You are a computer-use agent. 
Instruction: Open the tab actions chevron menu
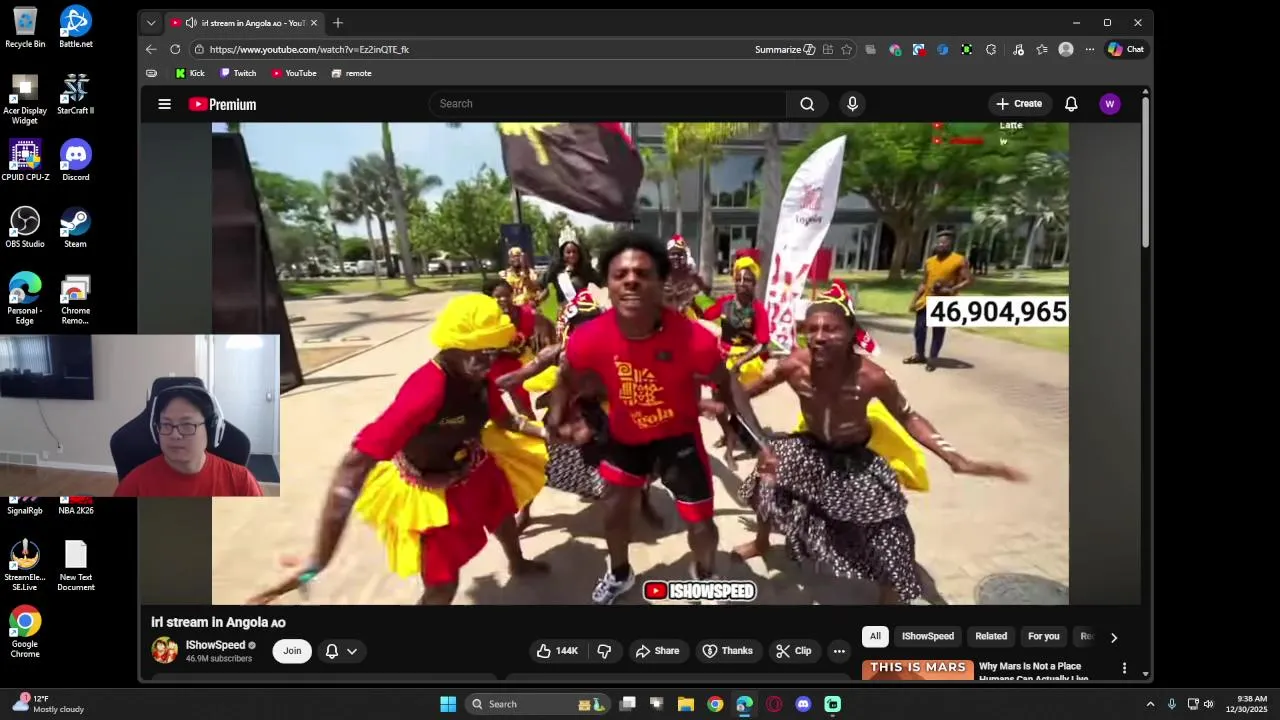pos(151,23)
